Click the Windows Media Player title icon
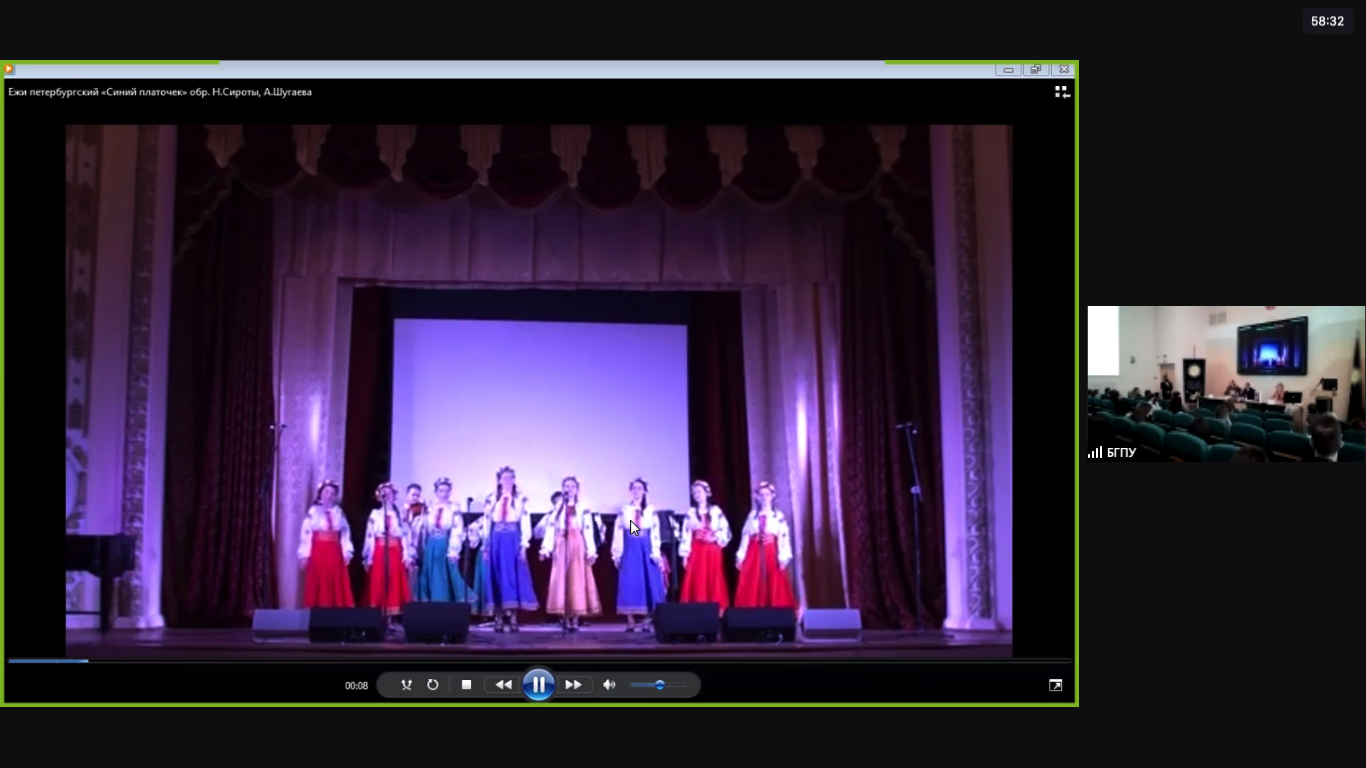Viewport: 1366px width, 768px height. coord(9,69)
